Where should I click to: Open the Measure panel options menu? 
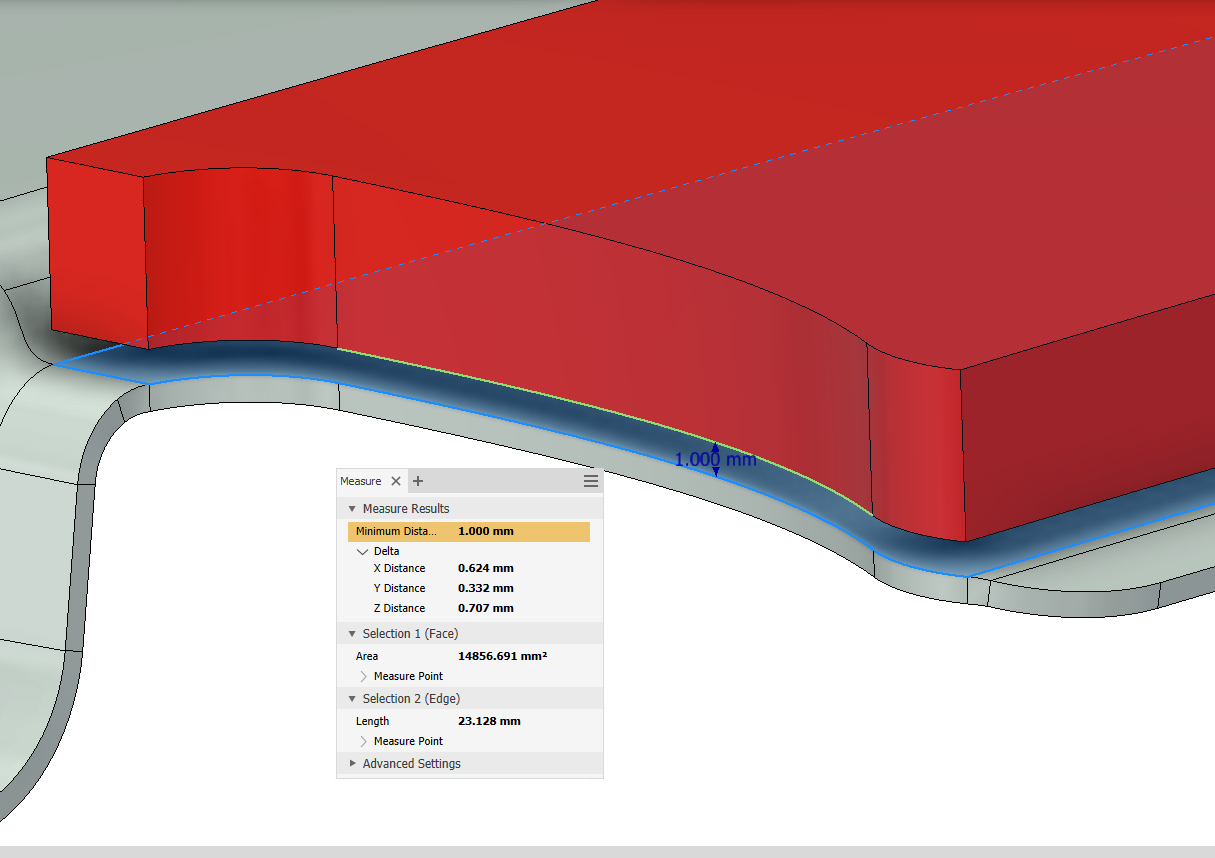click(x=591, y=481)
